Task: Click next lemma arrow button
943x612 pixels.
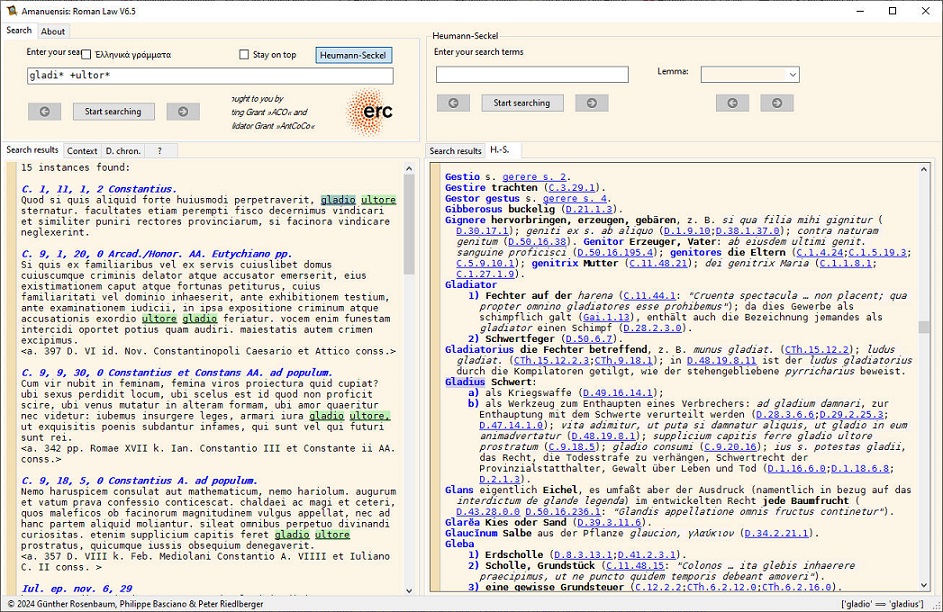Action: click(777, 103)
